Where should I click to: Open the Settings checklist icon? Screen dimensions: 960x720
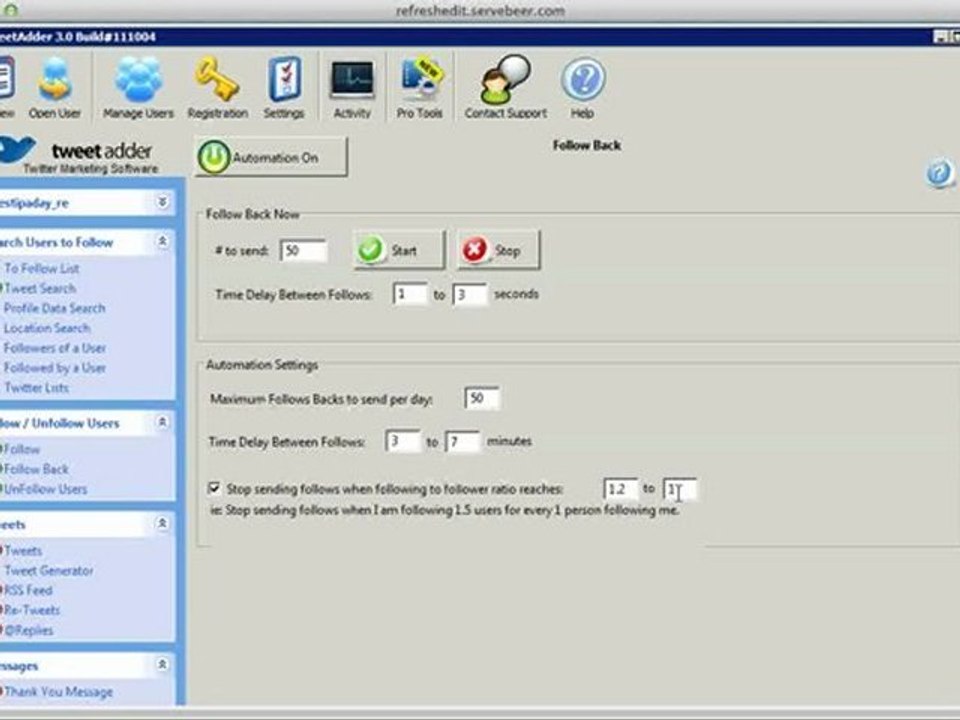click(284, 88)
